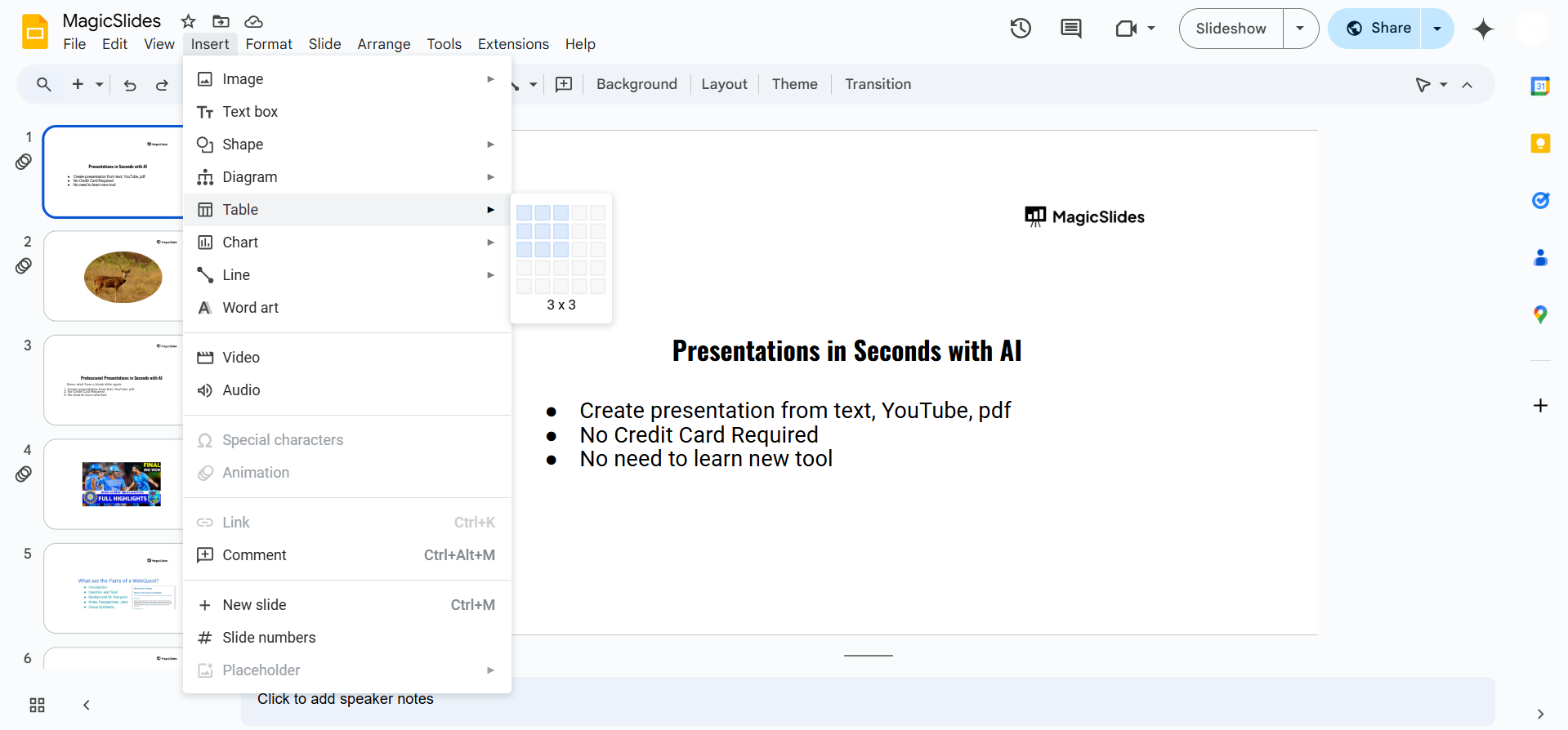The image size is (1568, 730).
Task: Toggle grid view of slides
Action: (37, 705)
